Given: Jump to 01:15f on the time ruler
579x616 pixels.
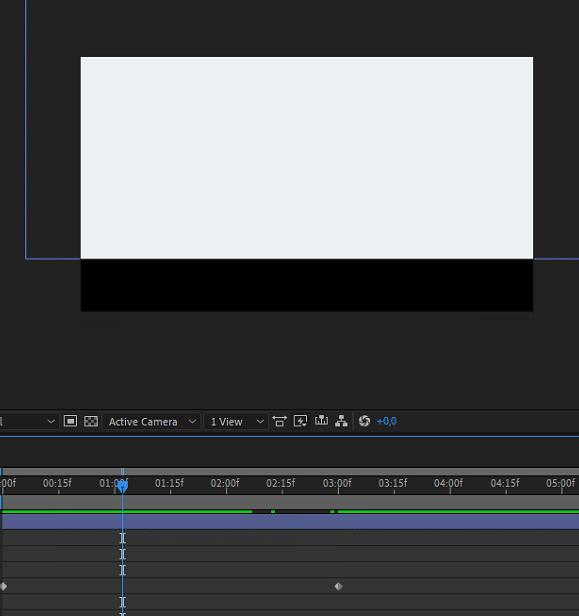Looking at the screenshot, I should [169, 483].
